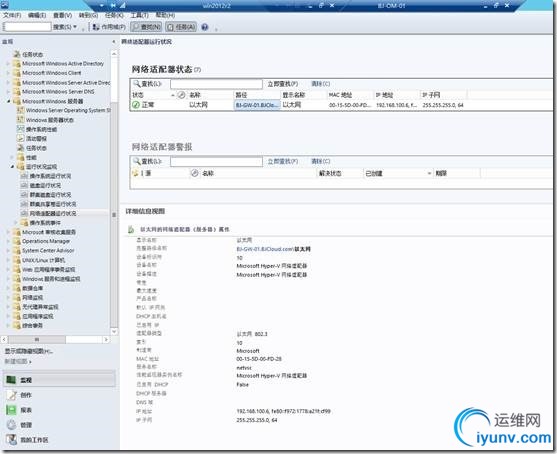Open the 文件(F) menu
Viewport: 557px width, 454px height.
click(12, 15)
